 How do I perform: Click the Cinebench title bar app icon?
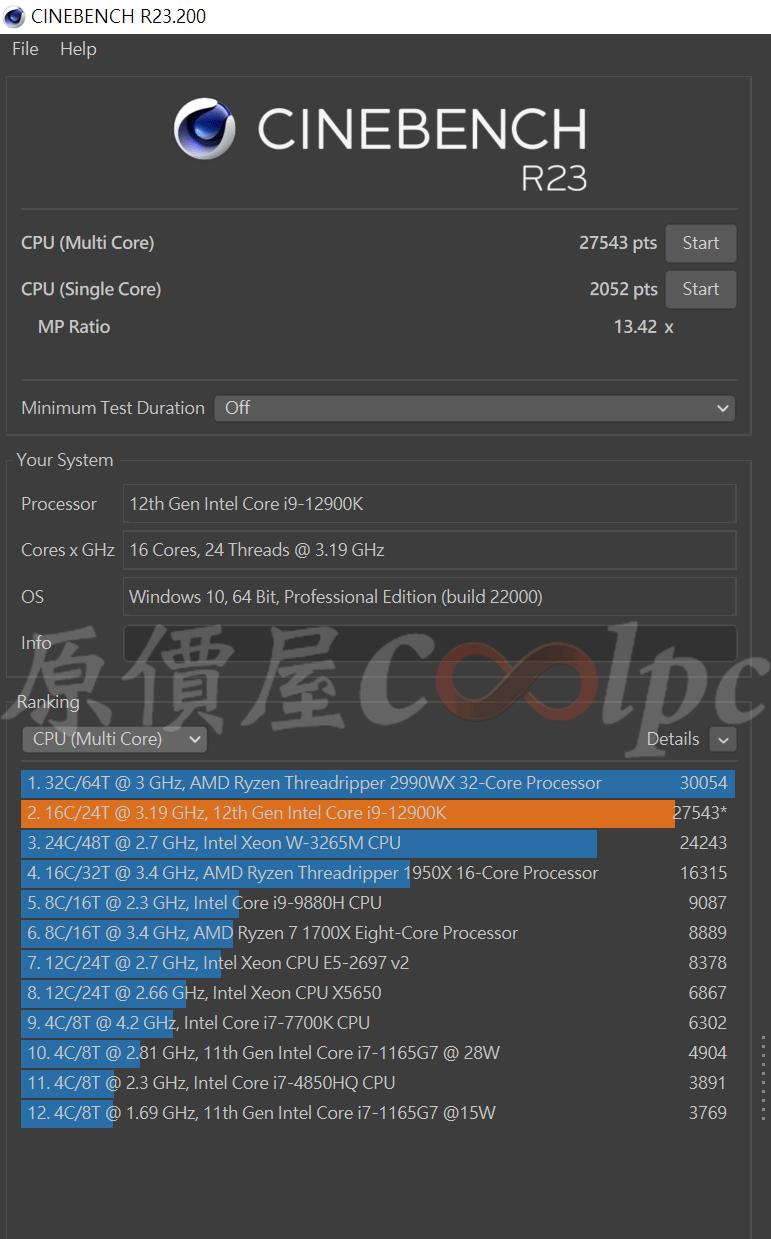pos(14,16)
